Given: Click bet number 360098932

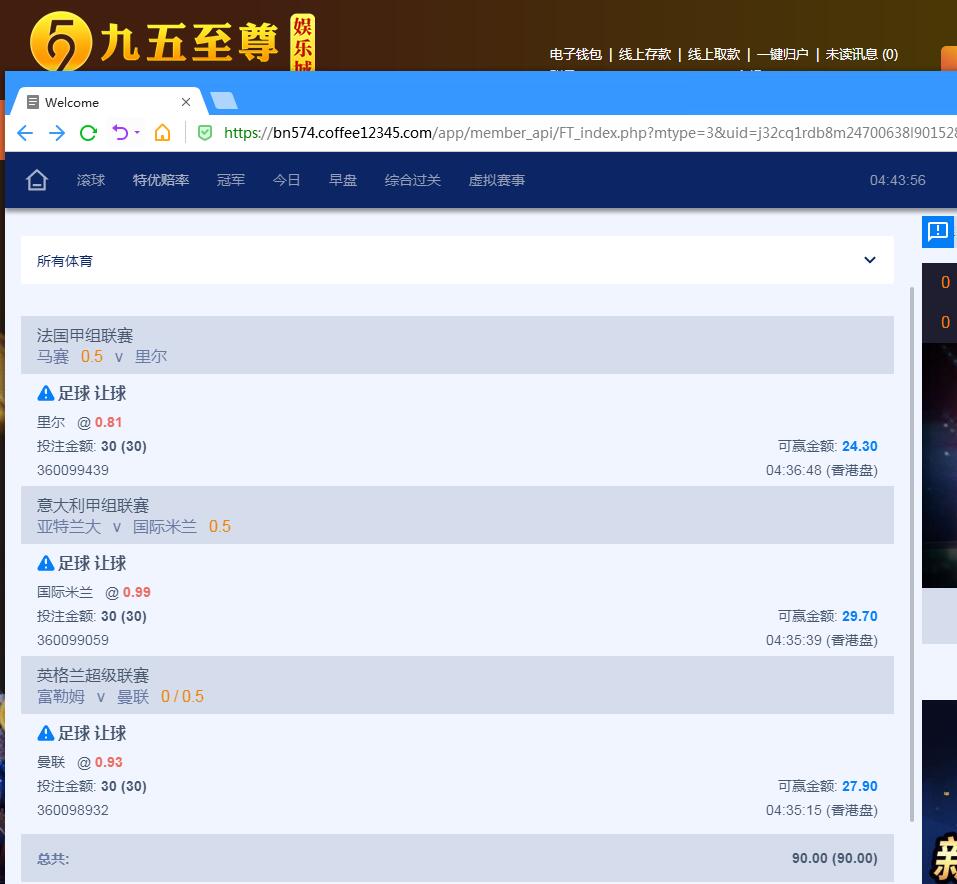Looking at the screenshot, I should [73, 810].
